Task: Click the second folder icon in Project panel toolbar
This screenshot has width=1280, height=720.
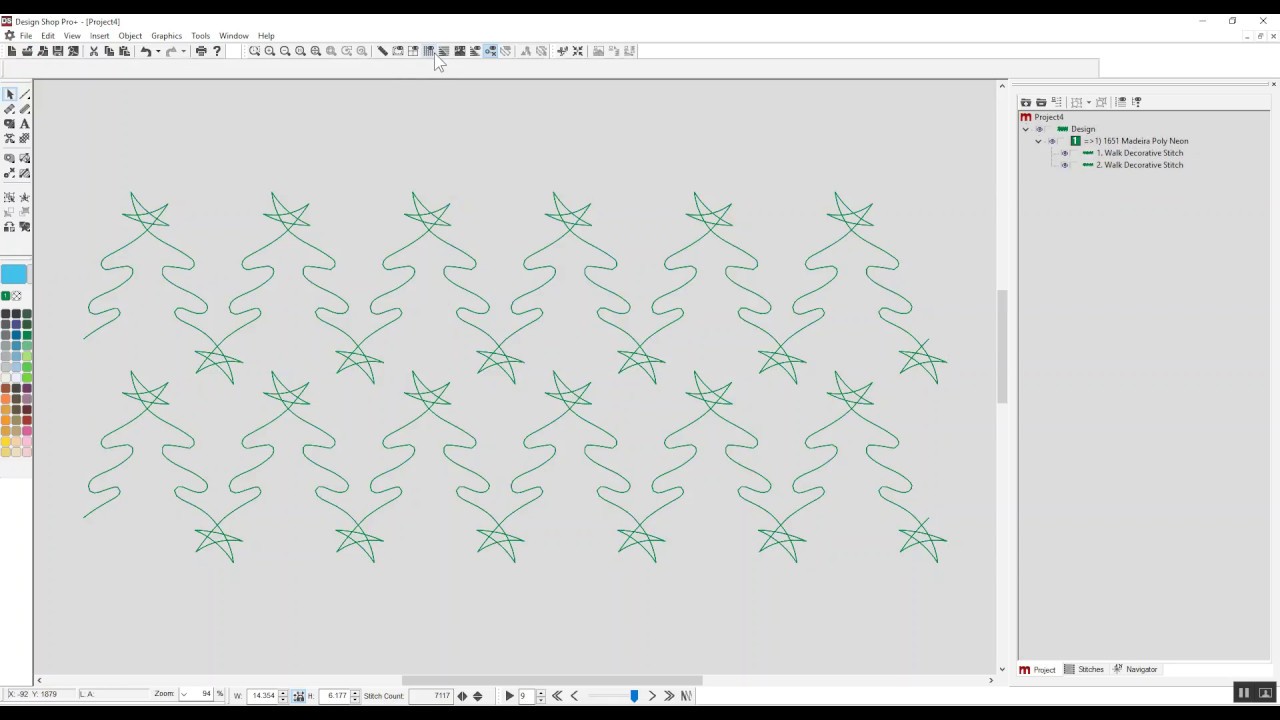Action: click(1041, 102)
